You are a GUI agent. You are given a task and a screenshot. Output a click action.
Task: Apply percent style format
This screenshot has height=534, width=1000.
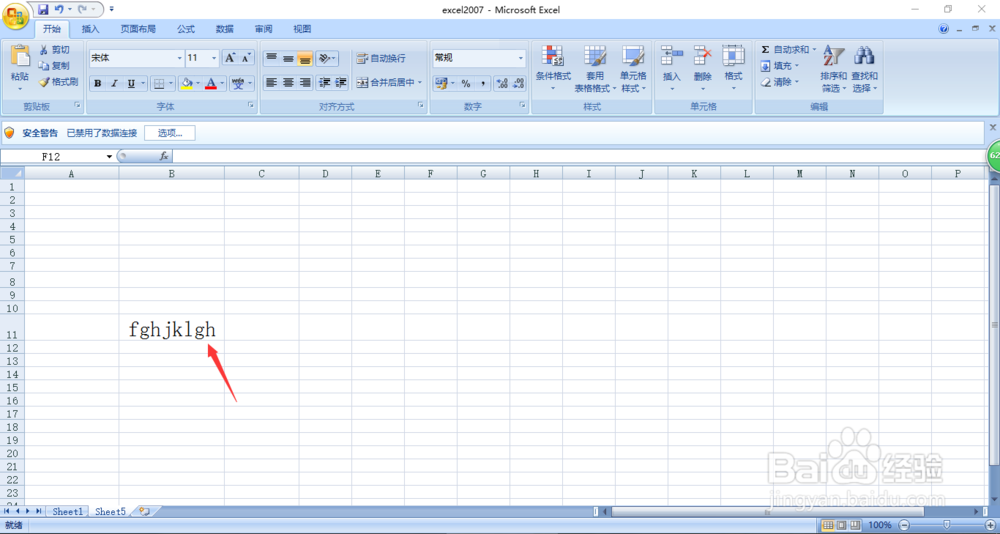point(466,84)
